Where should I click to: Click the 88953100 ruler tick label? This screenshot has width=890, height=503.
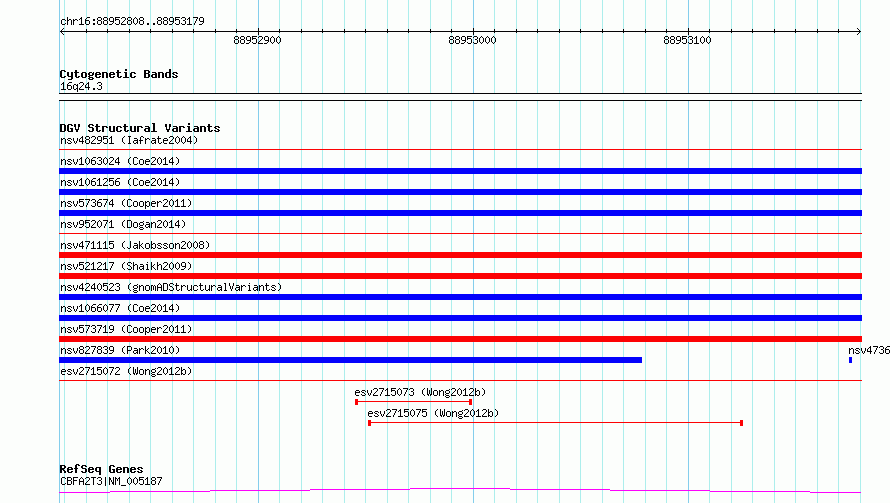click(687, 40)
